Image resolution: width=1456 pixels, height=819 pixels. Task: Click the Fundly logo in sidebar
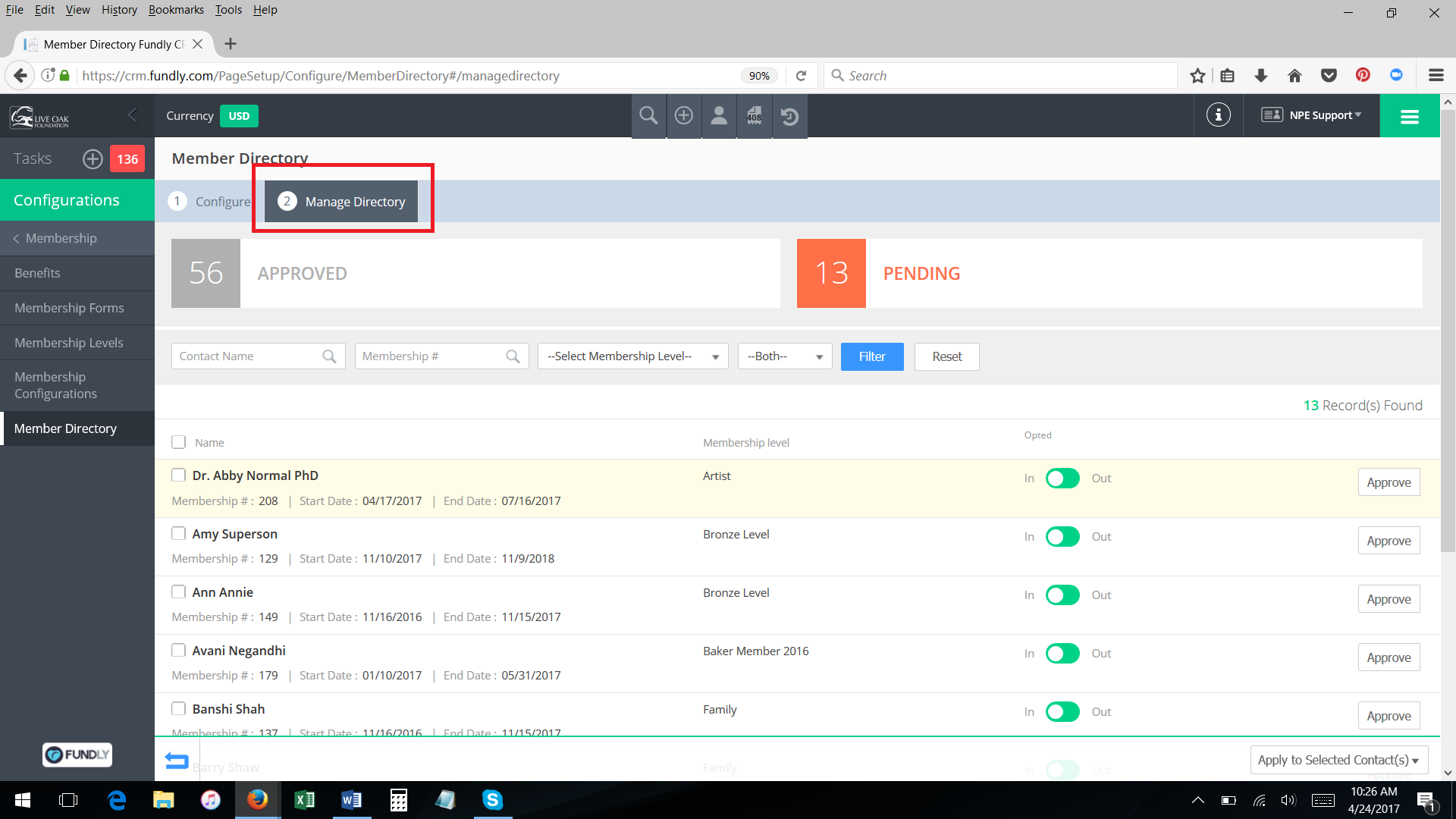[x=77, y=755]
